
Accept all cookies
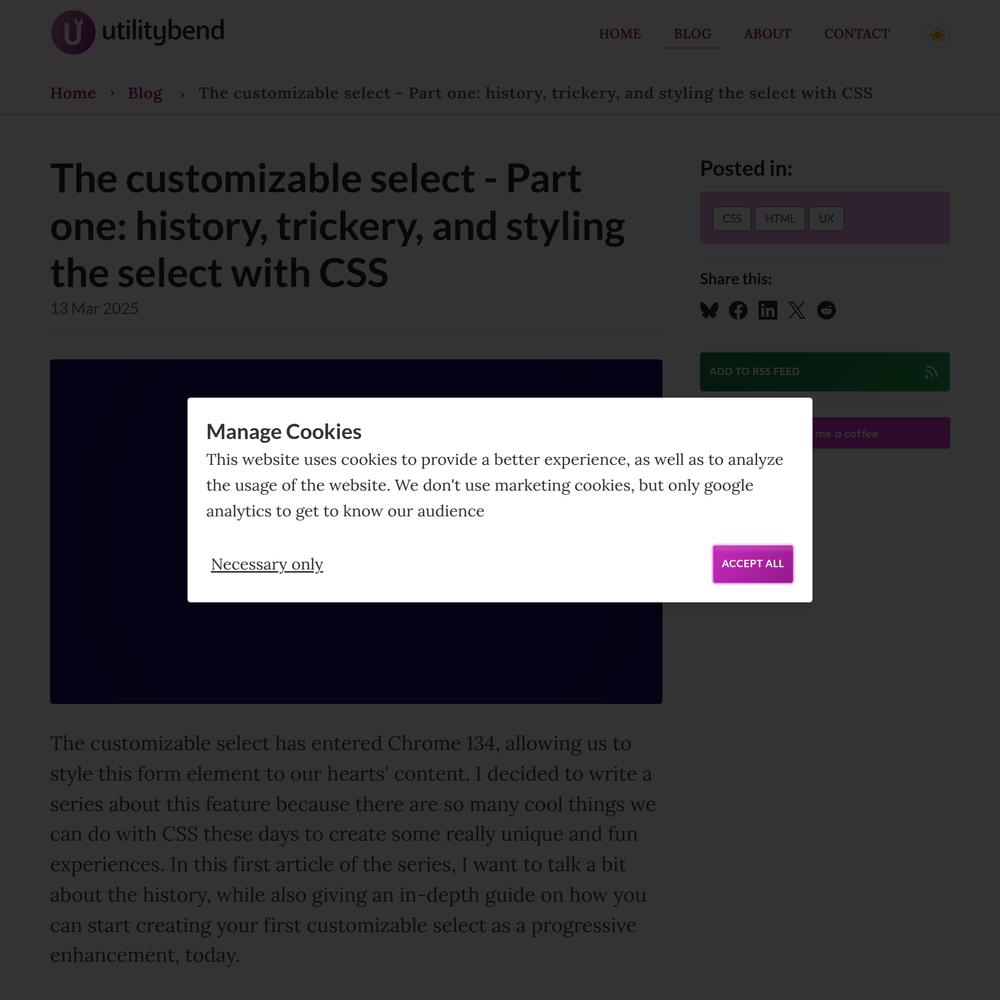[753, 564]
